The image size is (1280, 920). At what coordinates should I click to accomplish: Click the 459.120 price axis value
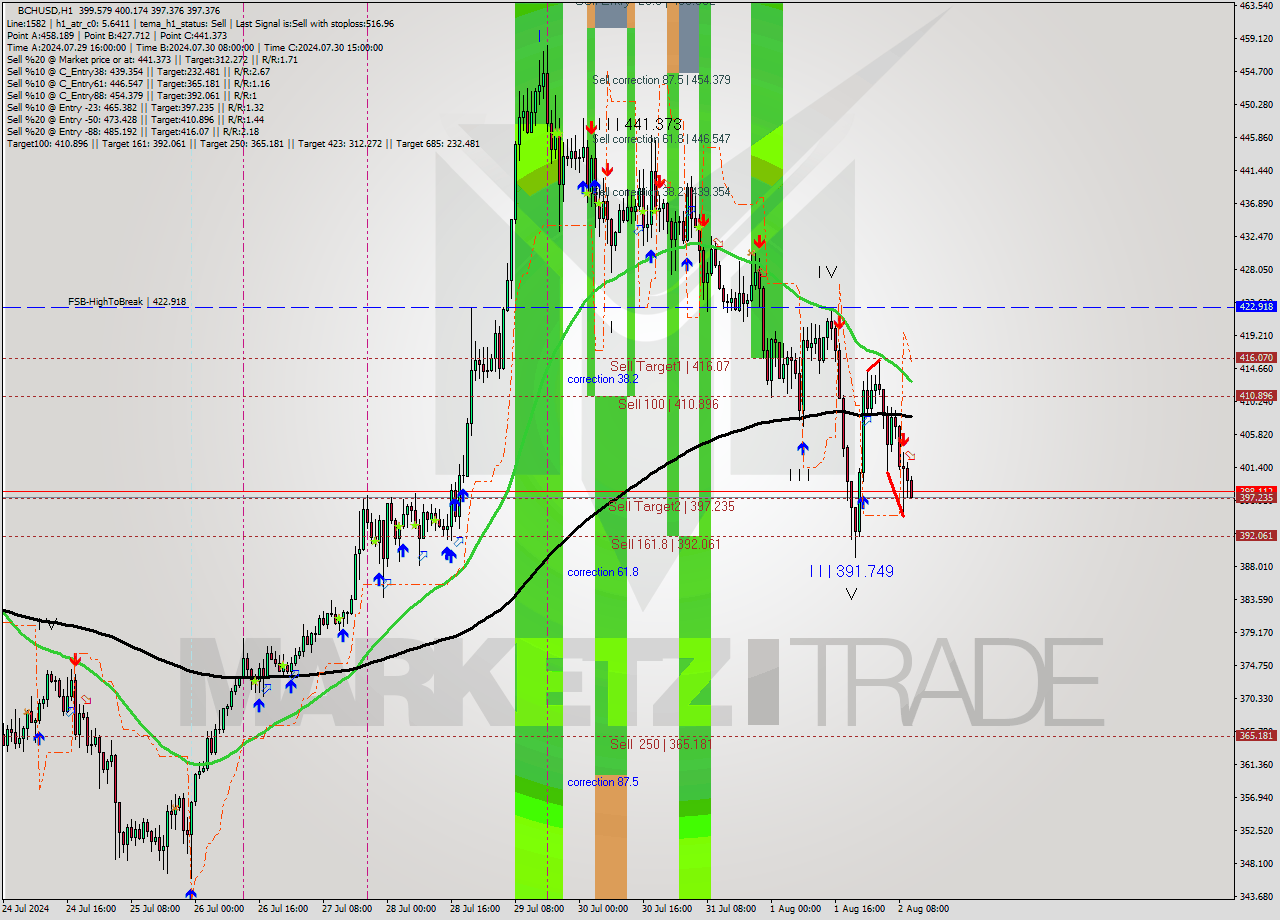1255,39
